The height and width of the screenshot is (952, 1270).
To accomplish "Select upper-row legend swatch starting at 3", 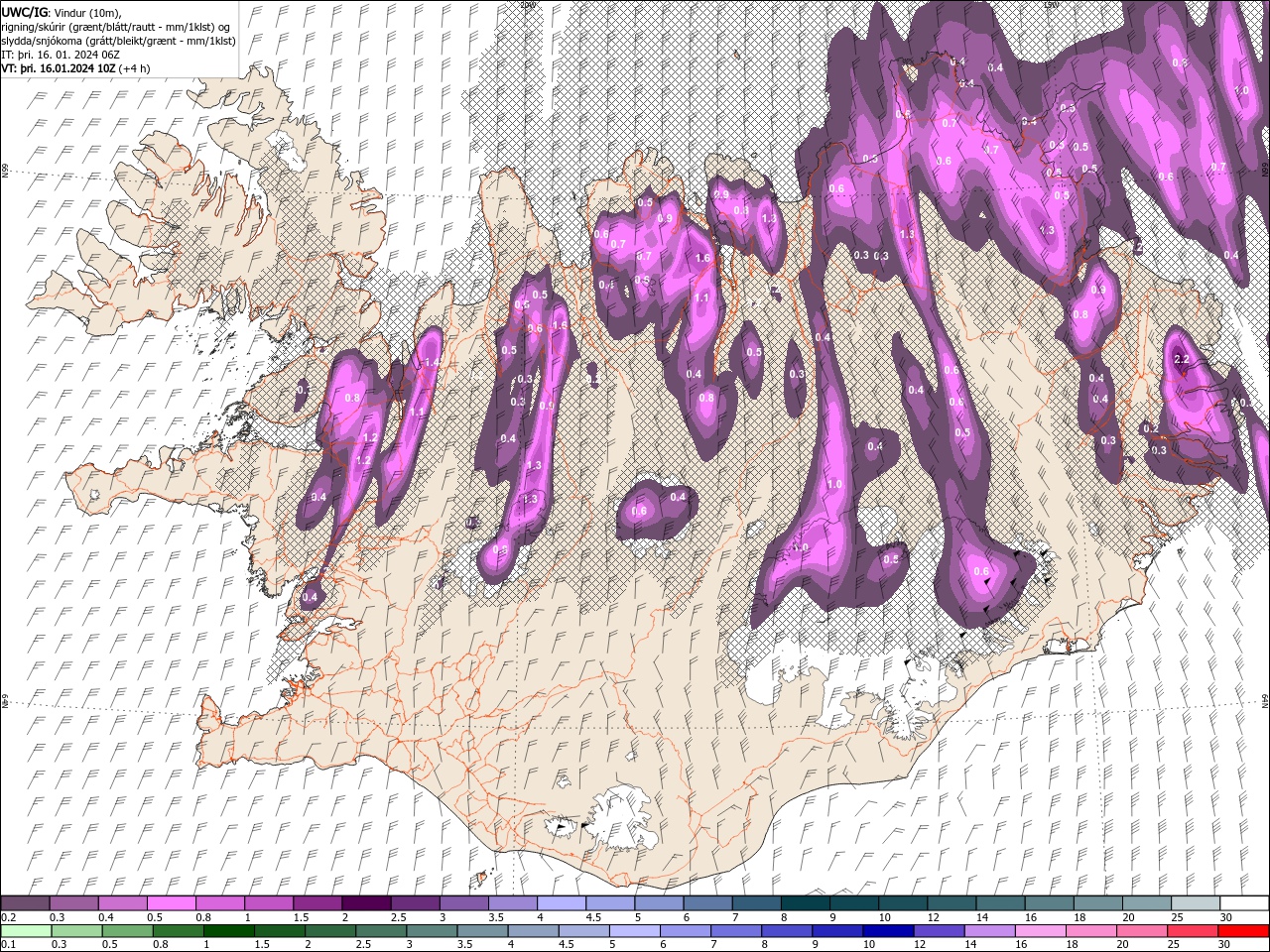I will [463, 903].
